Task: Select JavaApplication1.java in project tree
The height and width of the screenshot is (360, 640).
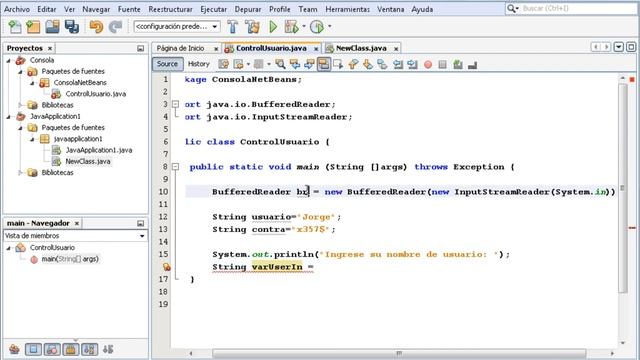Action: tap(99, 150)
